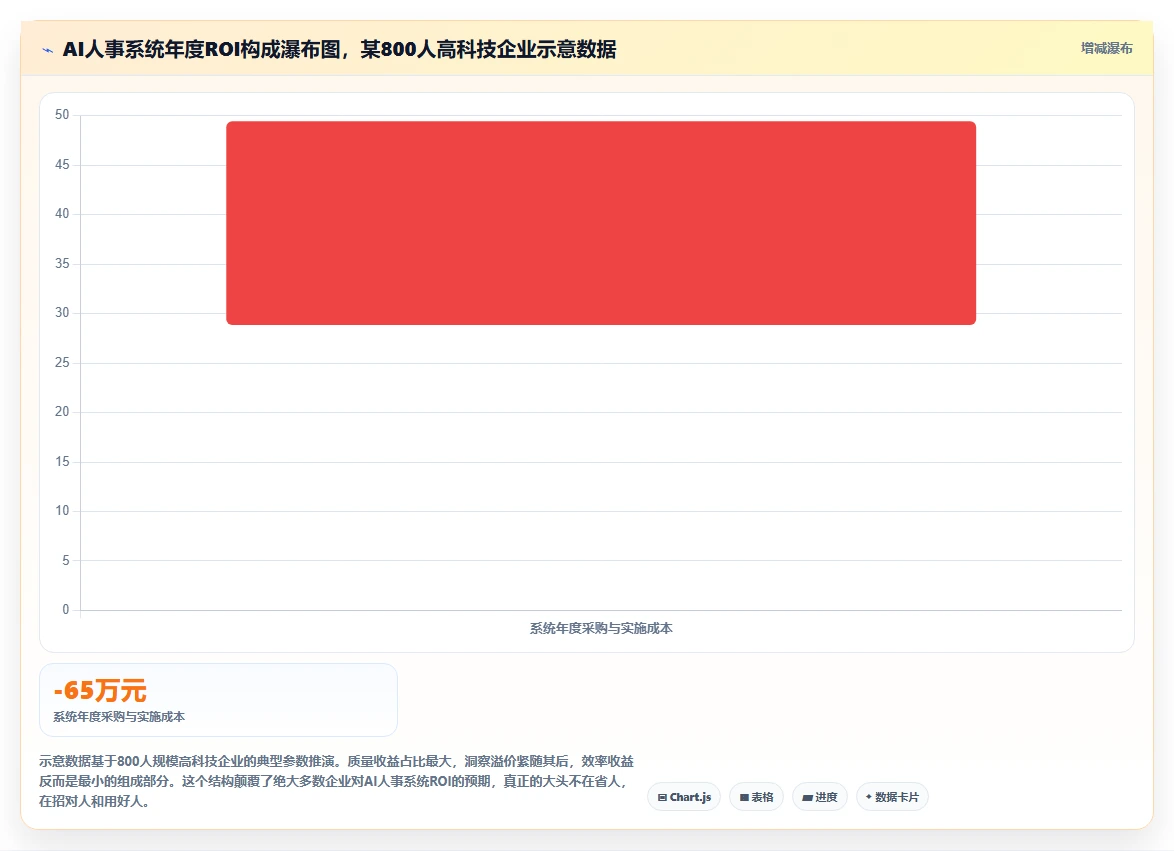Screen dimensions: 1174x851
Task: Select the 数据卡片 pill tag
Action: (x=892, y=797)
